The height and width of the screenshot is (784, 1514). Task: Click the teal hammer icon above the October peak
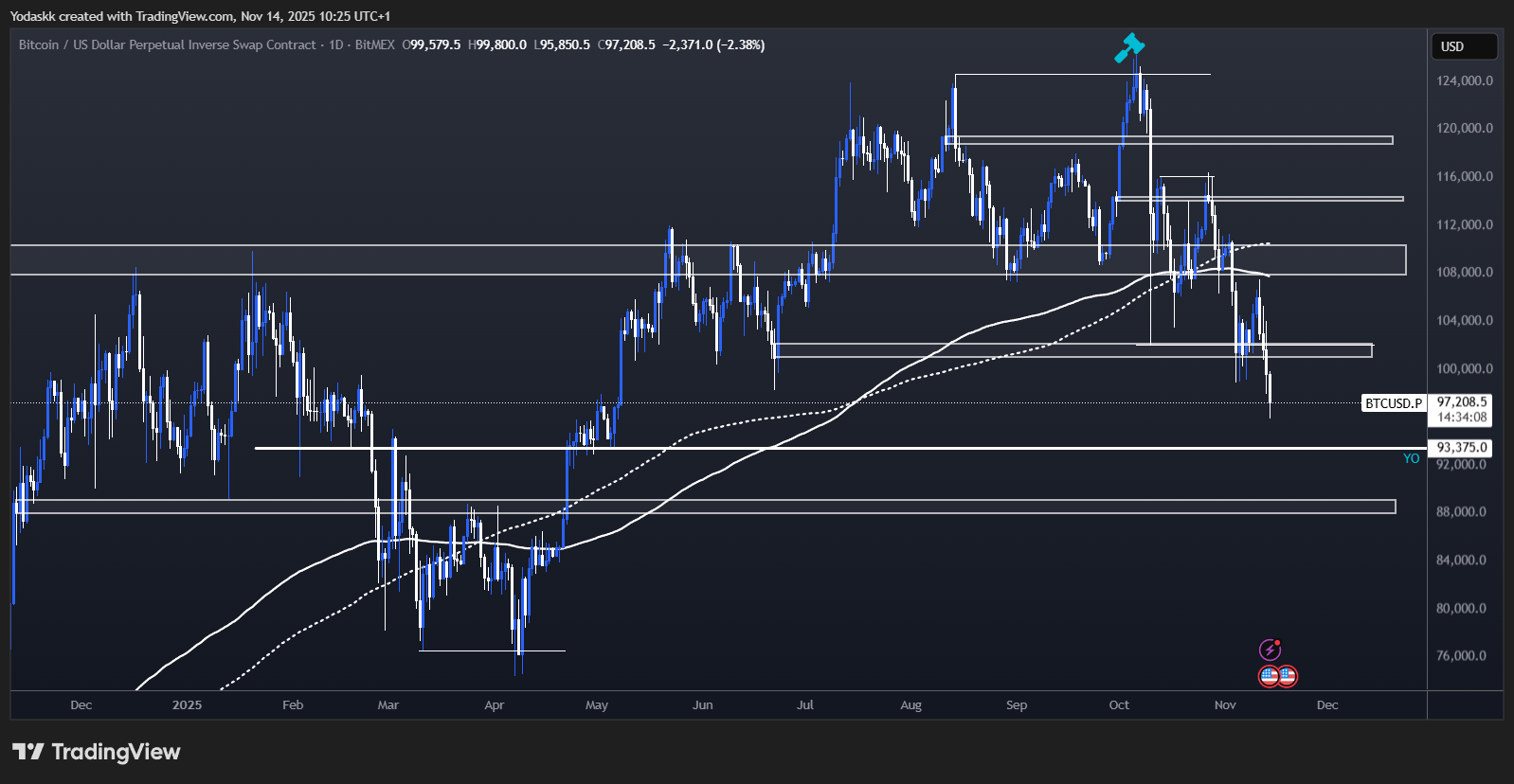coord(1129,47)
